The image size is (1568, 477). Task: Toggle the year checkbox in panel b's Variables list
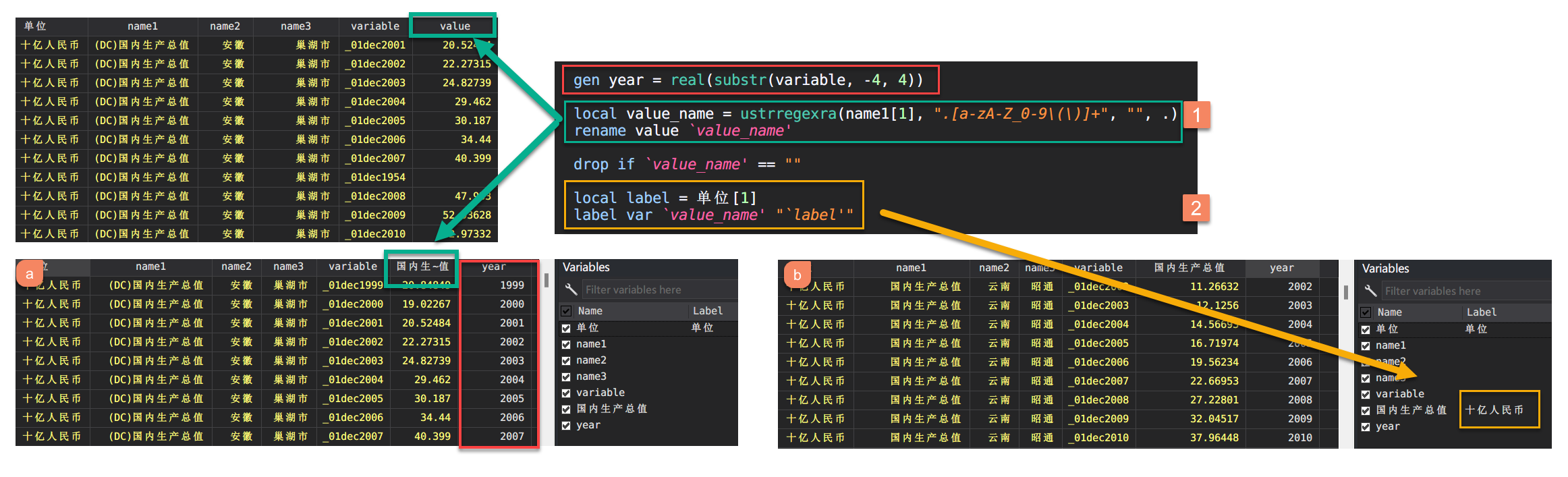coord(1366,427)
